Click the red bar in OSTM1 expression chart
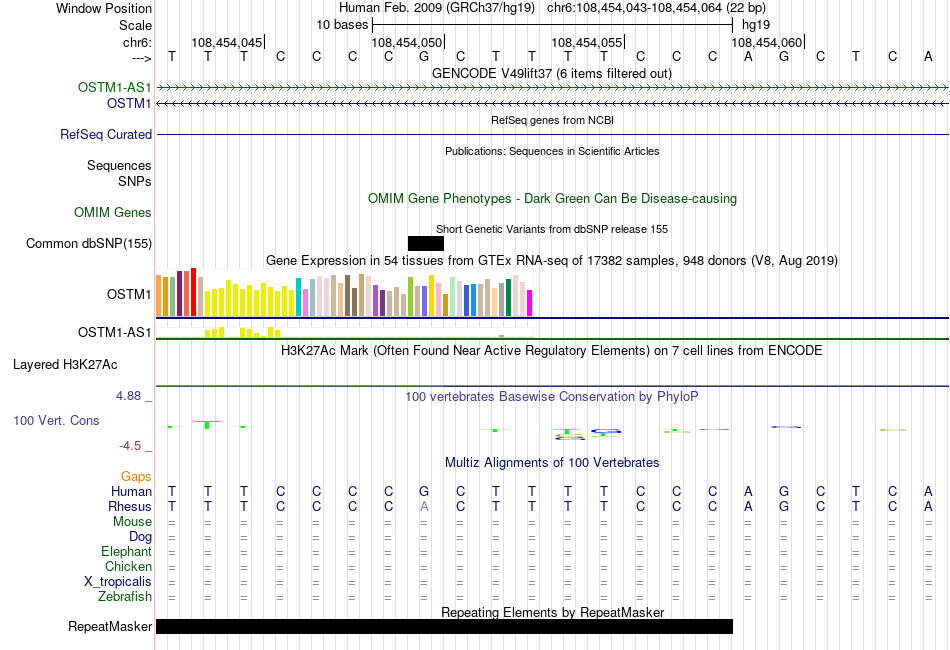Image resolution: width=950 pixels, height=650 pixels. [x=194, y=292]
